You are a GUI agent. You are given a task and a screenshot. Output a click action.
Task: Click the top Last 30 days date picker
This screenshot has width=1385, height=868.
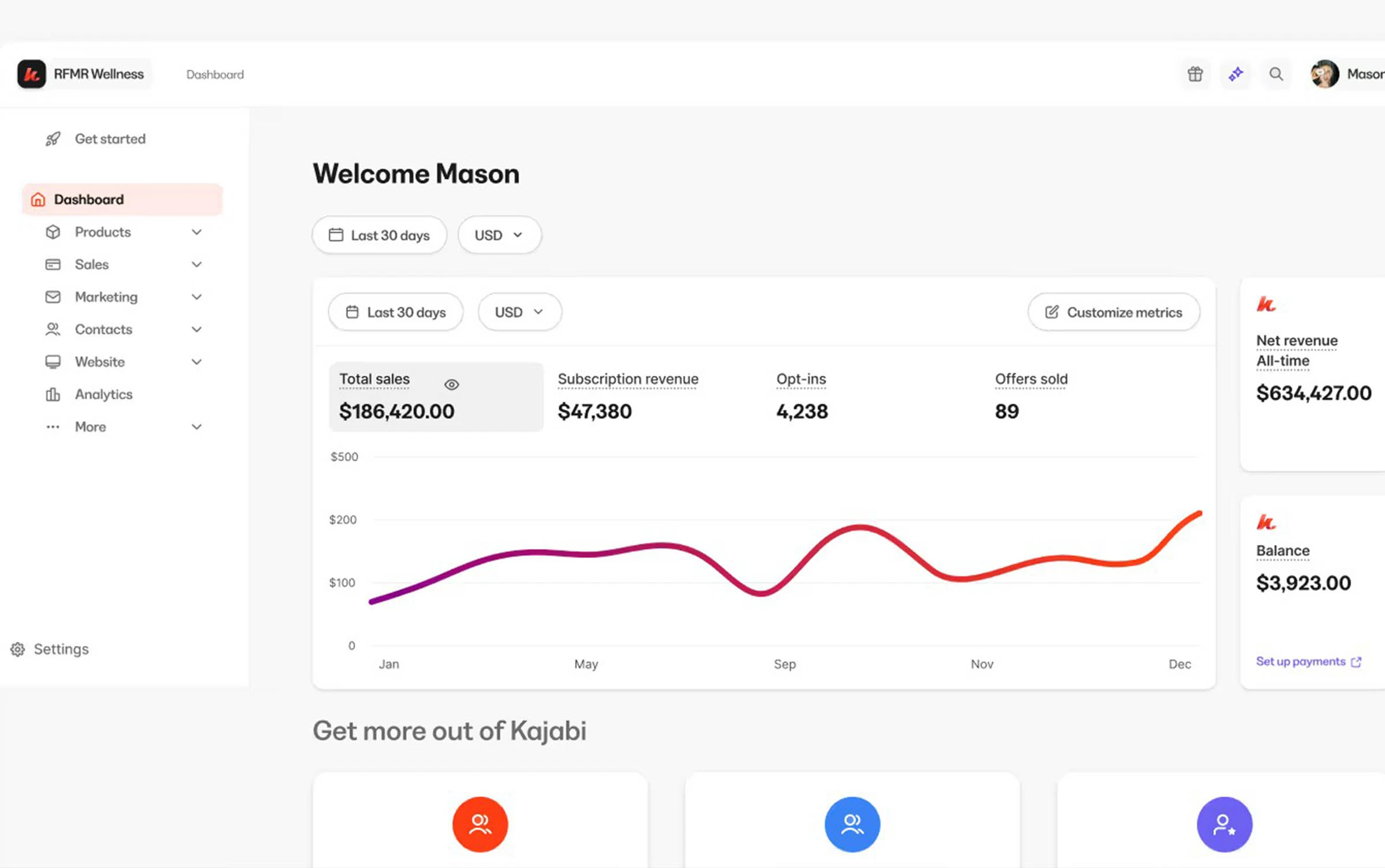pyautogui.click(x=380, y=235)
